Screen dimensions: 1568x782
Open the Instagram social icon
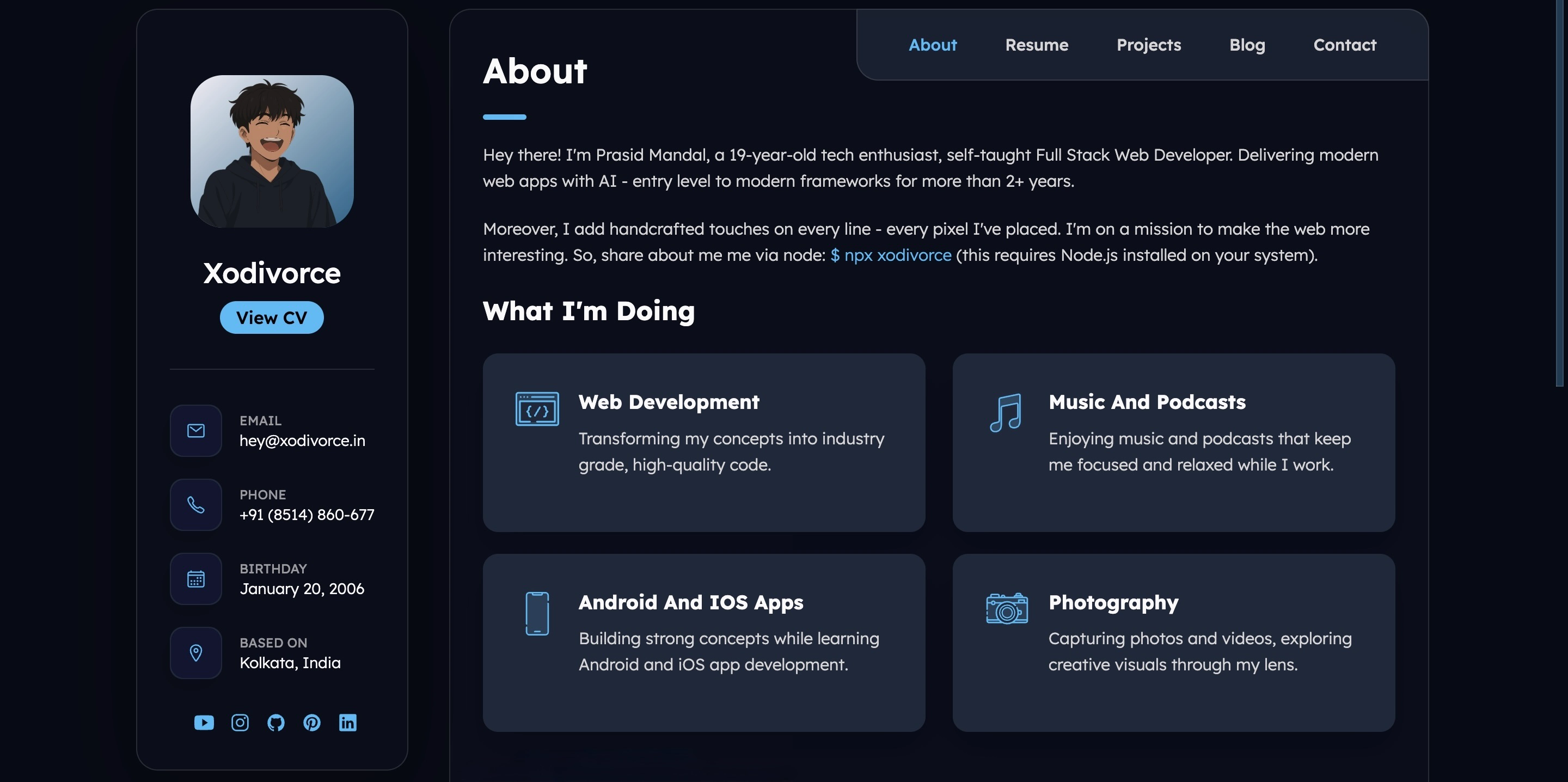coord(240,722)
